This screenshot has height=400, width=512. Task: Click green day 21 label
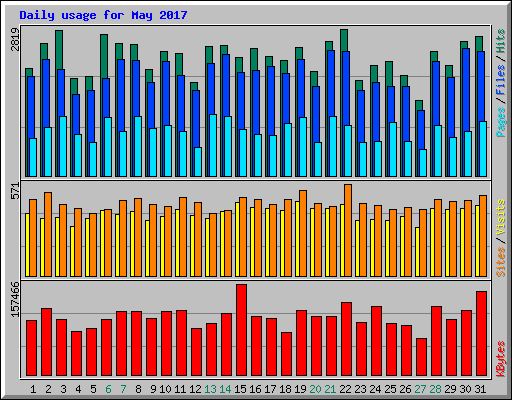(x=330, y=389)
